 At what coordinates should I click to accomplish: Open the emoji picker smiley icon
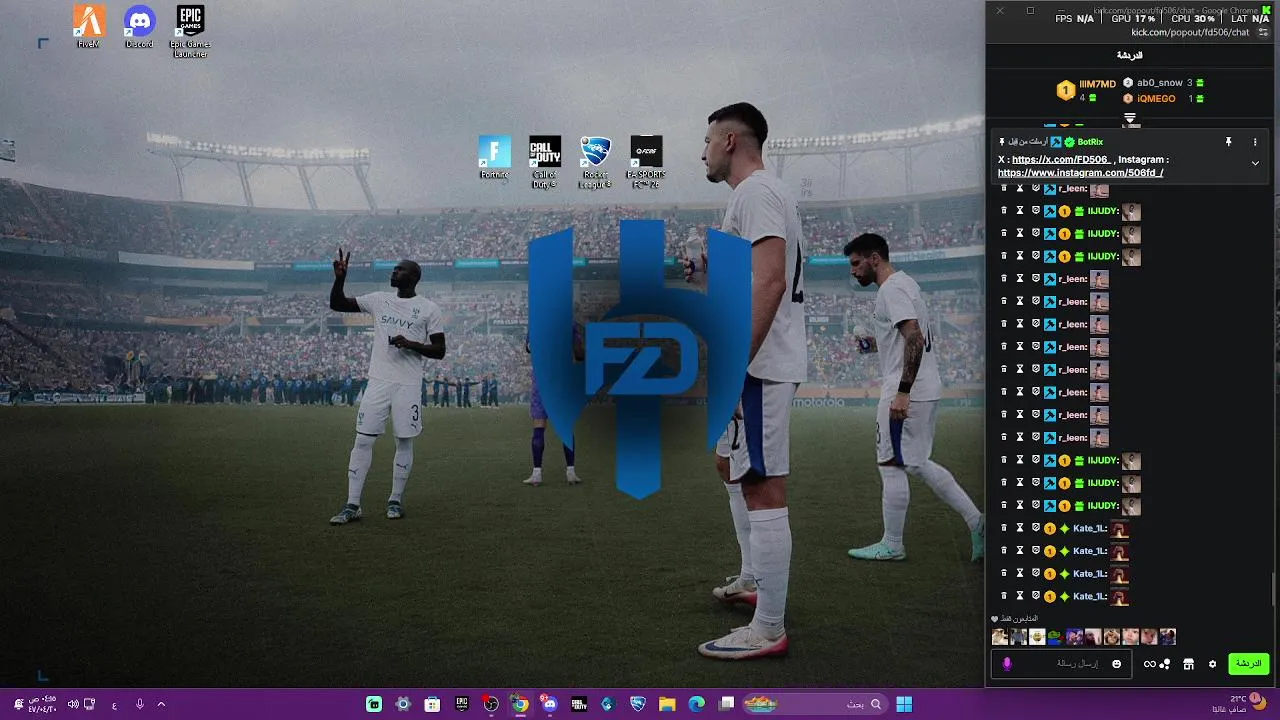point(1117,664)
